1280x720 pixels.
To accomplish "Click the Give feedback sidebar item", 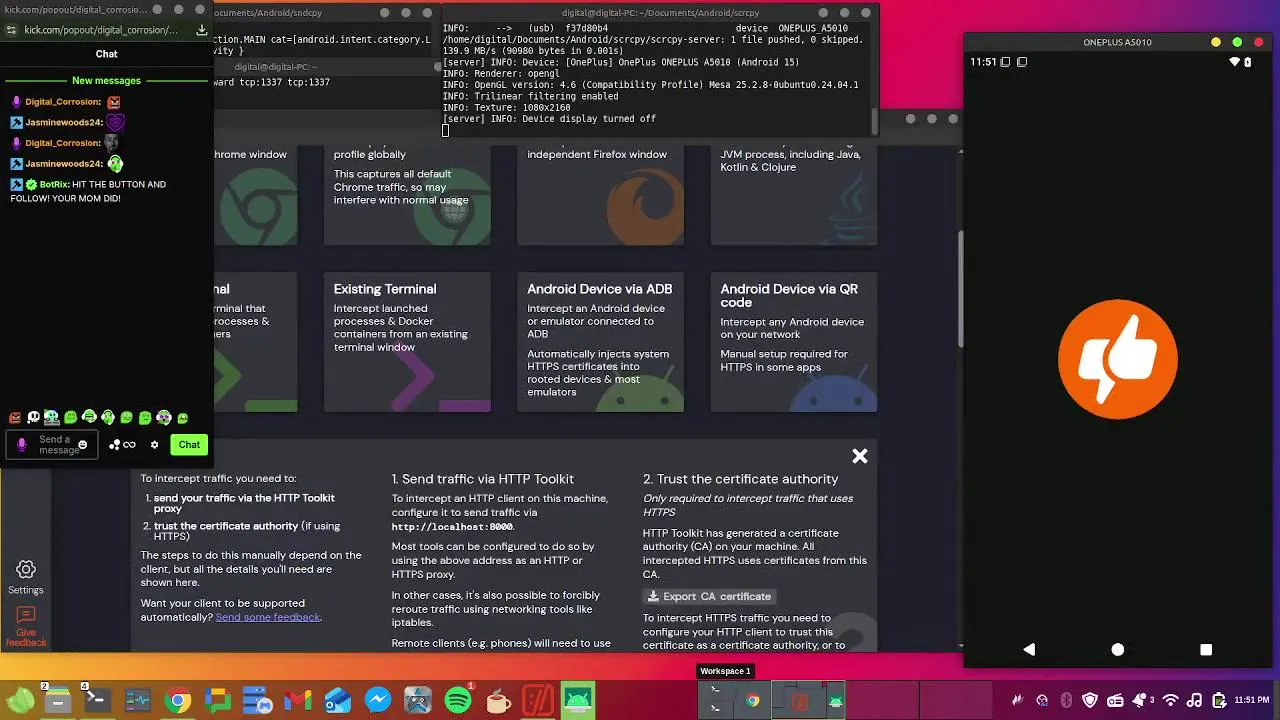I will click(26, 627).
